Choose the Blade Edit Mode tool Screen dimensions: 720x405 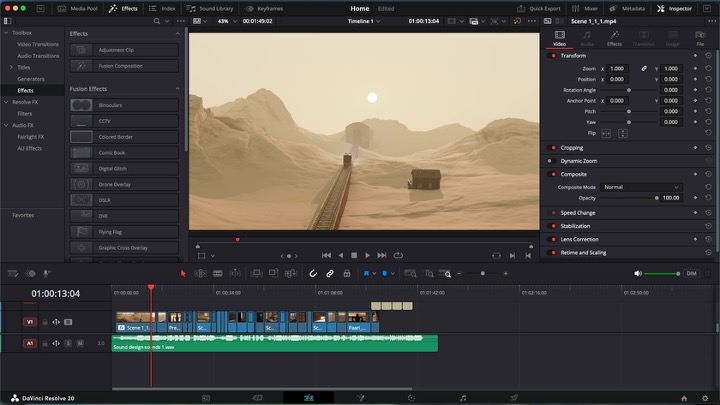(x=218, y=273)
